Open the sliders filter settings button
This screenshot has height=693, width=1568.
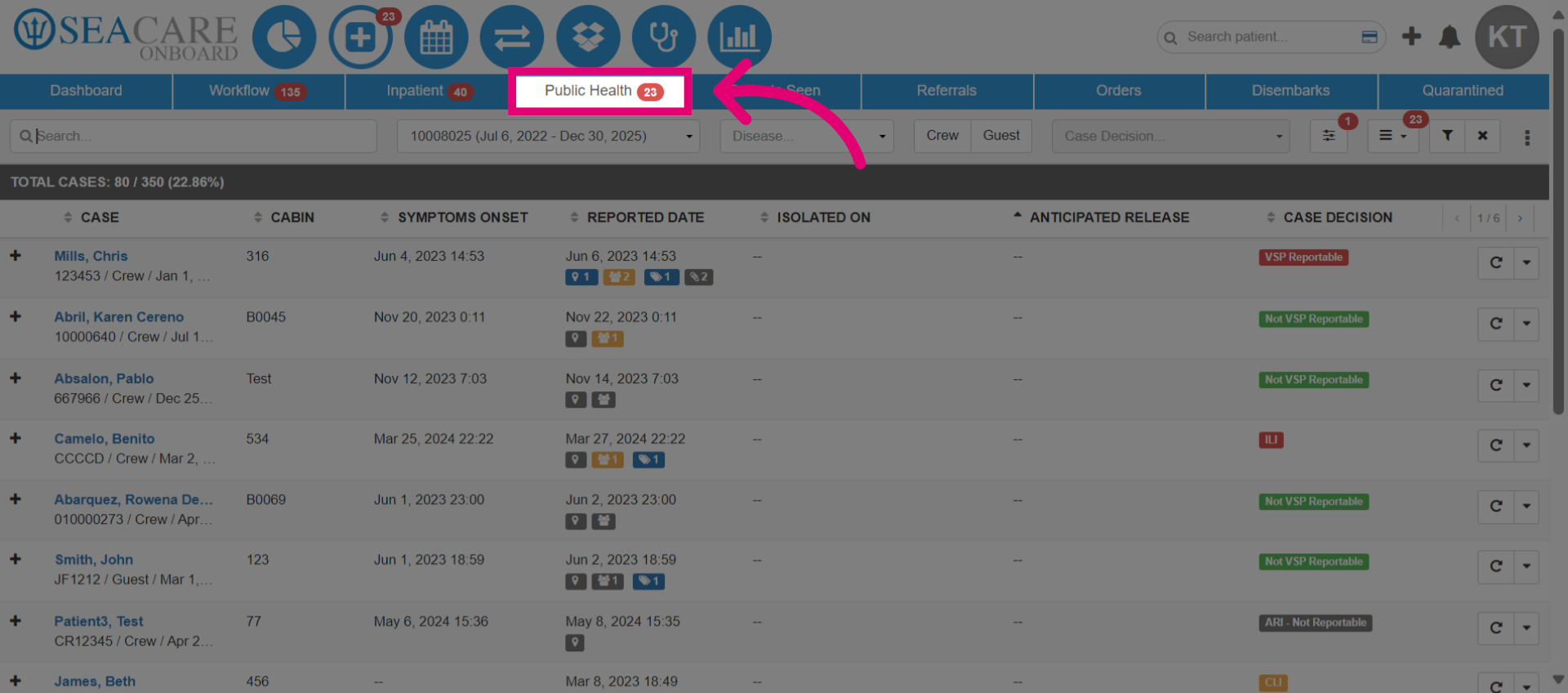[1329, 136]
